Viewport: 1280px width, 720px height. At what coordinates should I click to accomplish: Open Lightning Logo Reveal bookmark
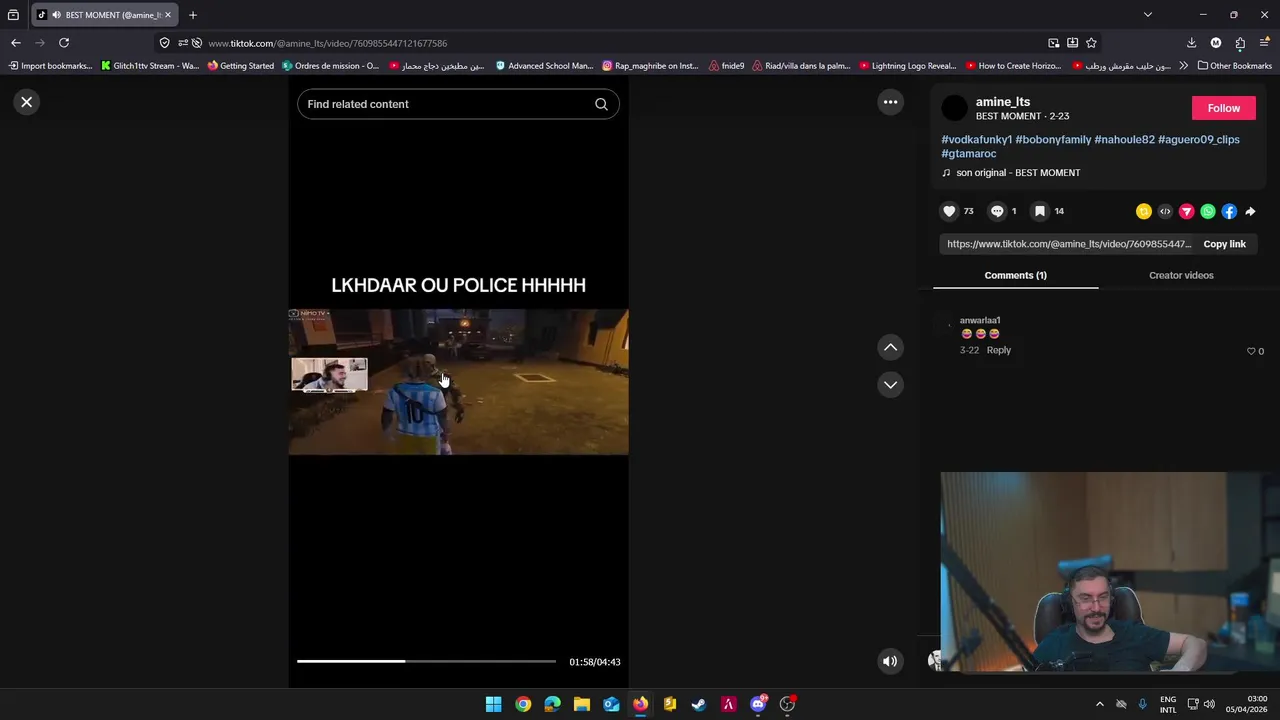pyautogui.click(x=907, y=66)
